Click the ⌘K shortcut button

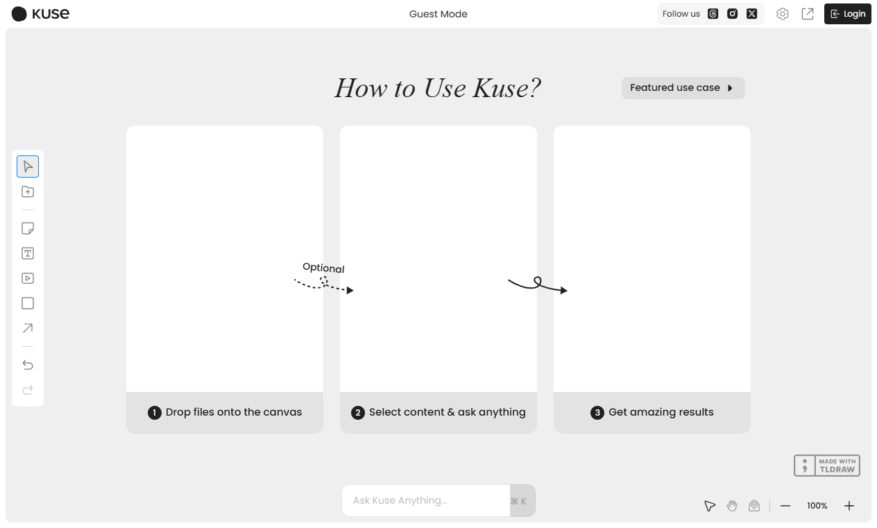[522, 501]
